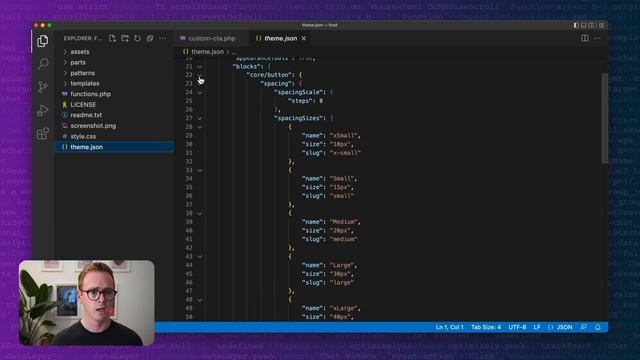Change Tab Size: 4 indentation setting
This screenshot has height=360, width=640.
[486, 327]
